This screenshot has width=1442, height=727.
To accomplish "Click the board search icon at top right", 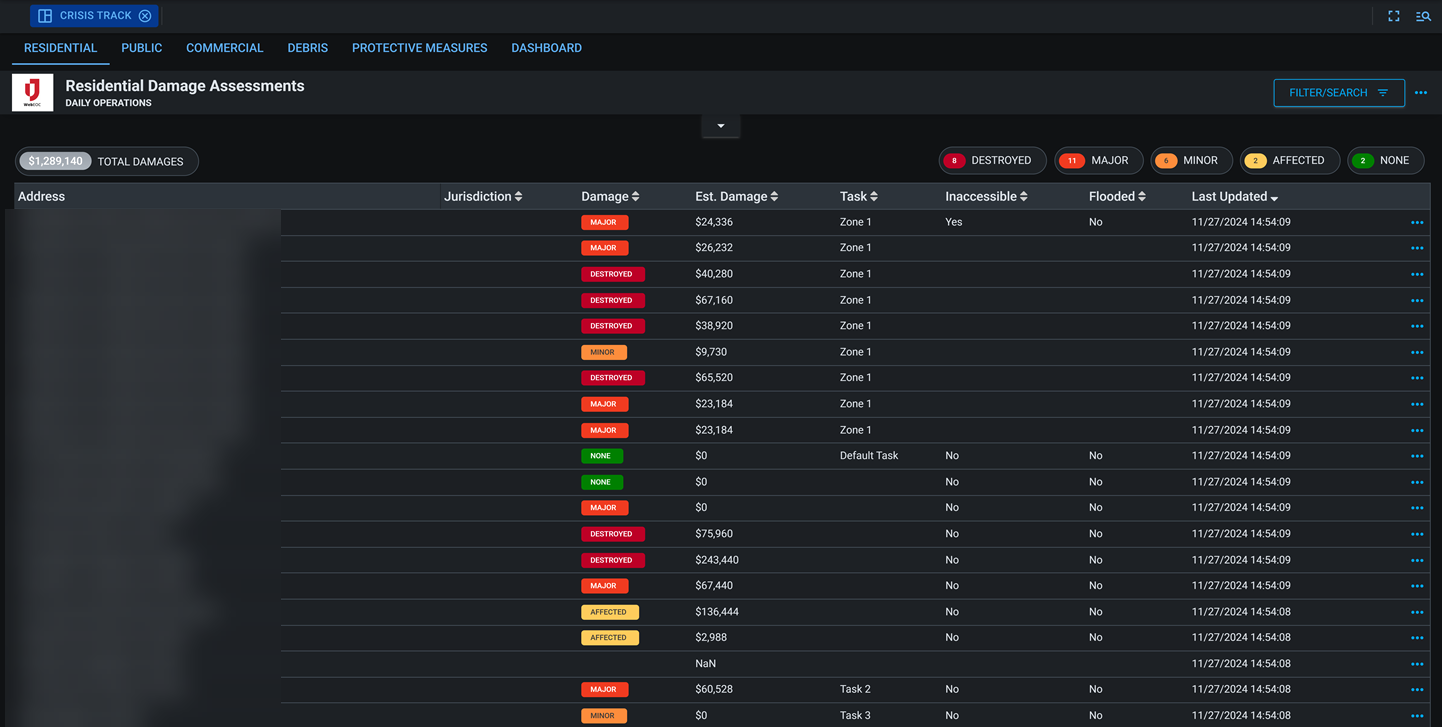I will click(1423, 15).
